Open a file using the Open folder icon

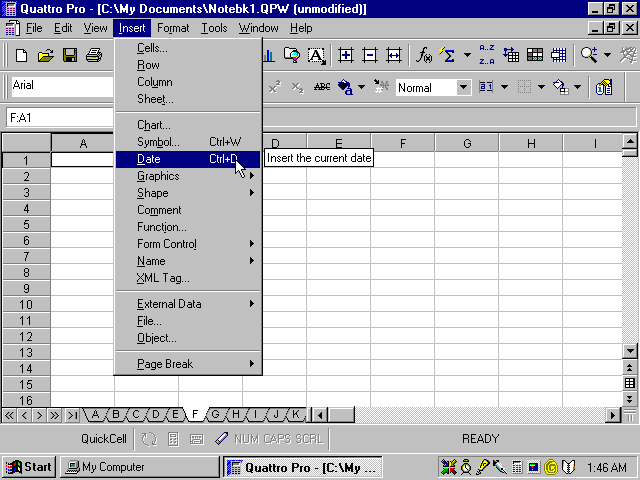pyautogui.click(x=46, y=55)
